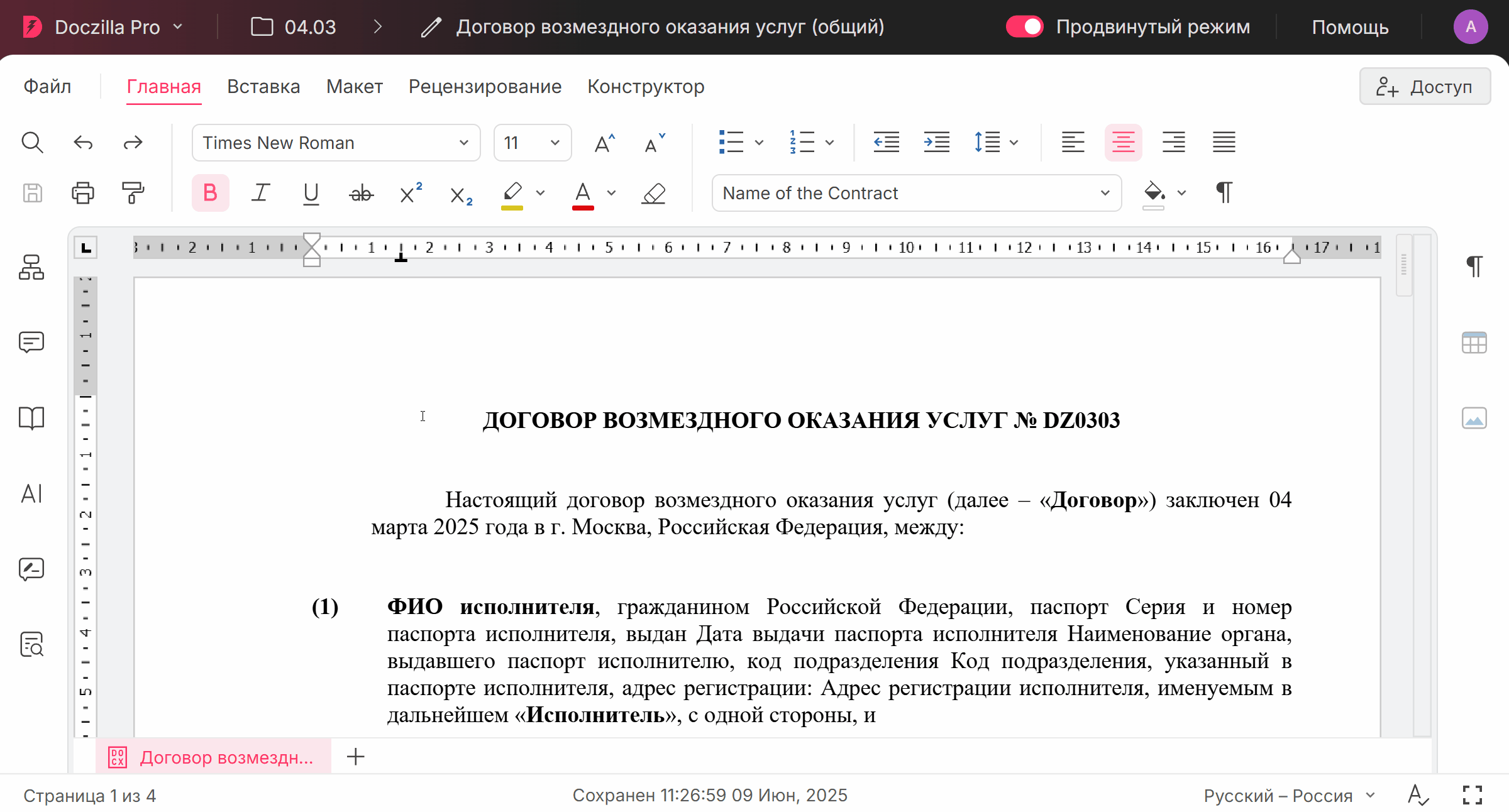Align text right

(x=1174, y=143)
